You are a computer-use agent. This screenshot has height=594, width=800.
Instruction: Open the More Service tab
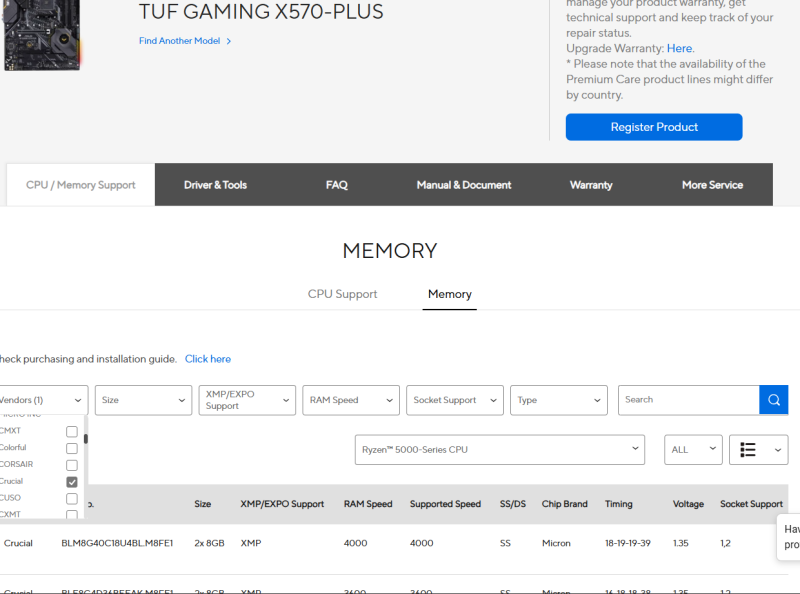point(712,185)
